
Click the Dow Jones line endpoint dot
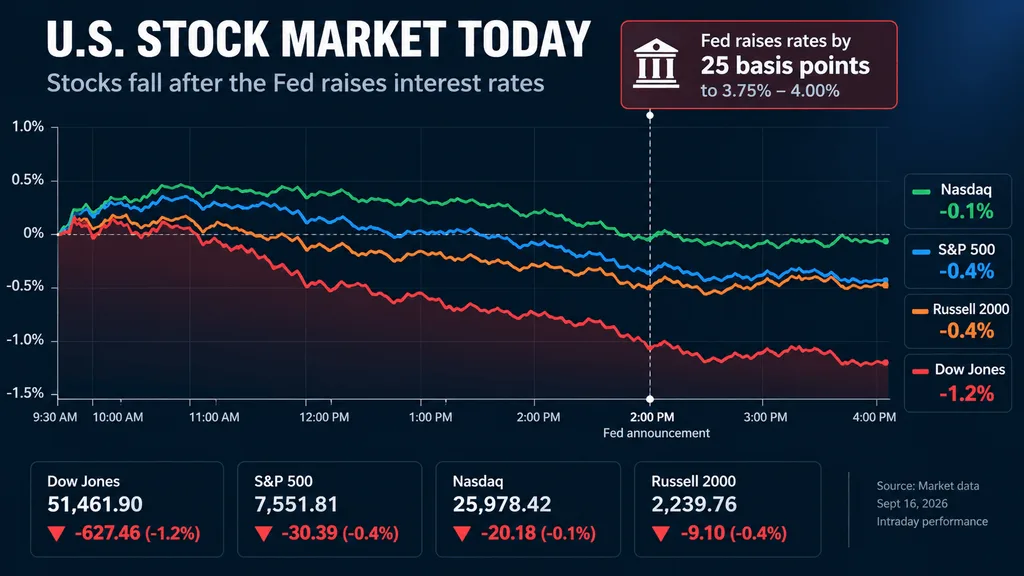pyautogui.click(x=886, y=362)
